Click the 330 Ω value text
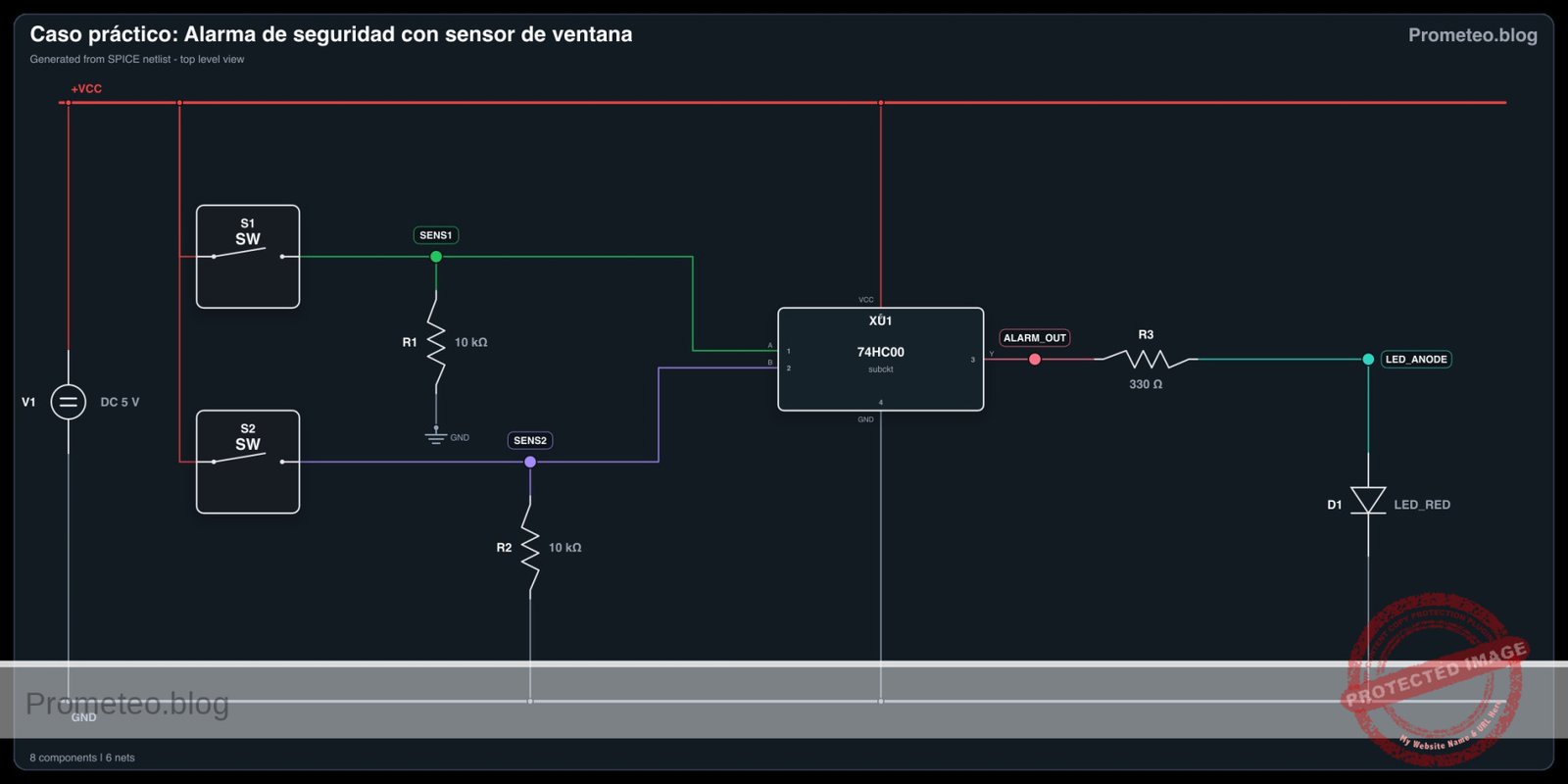This screenshot has width=1568, height=784. pyautogui.click(x=1146, y=384)
